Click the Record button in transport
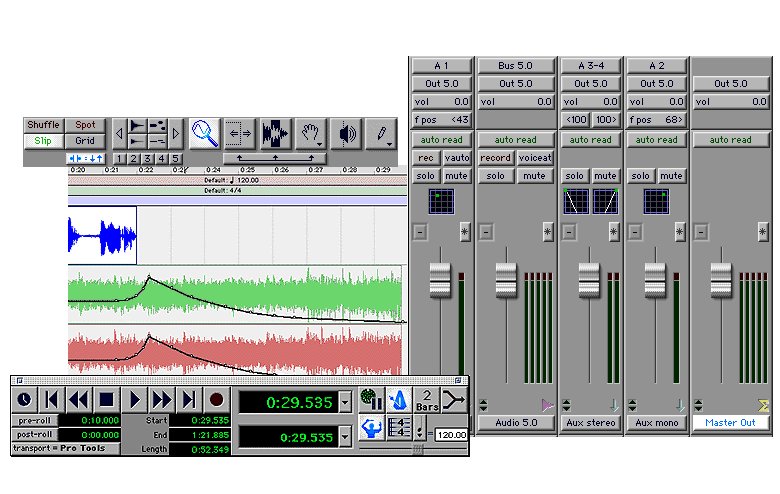Viewport: 780px width, 494px height. coord(216,399)
